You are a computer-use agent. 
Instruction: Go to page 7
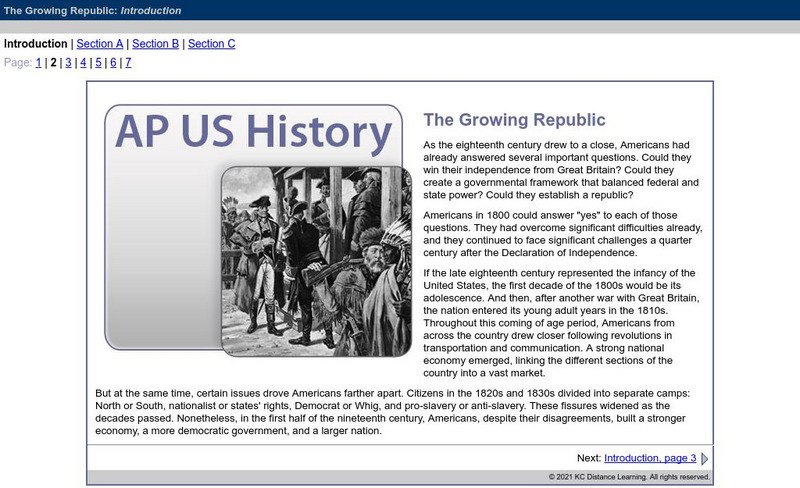[x=128, y=63]
